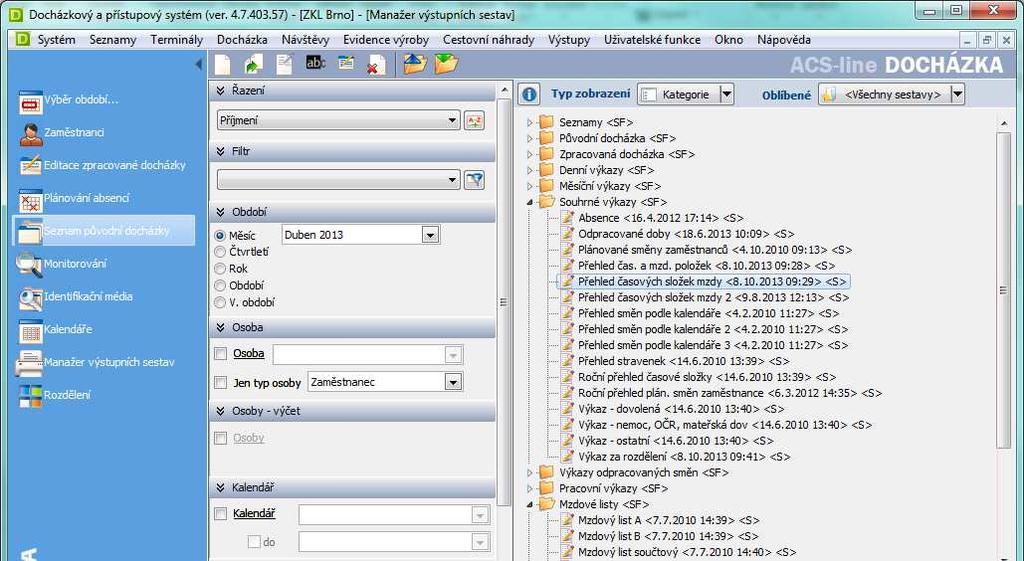This screenshot has height=561, width=1024.
Task: Click the delete report icon with red X
Action: tap(376, 65)
